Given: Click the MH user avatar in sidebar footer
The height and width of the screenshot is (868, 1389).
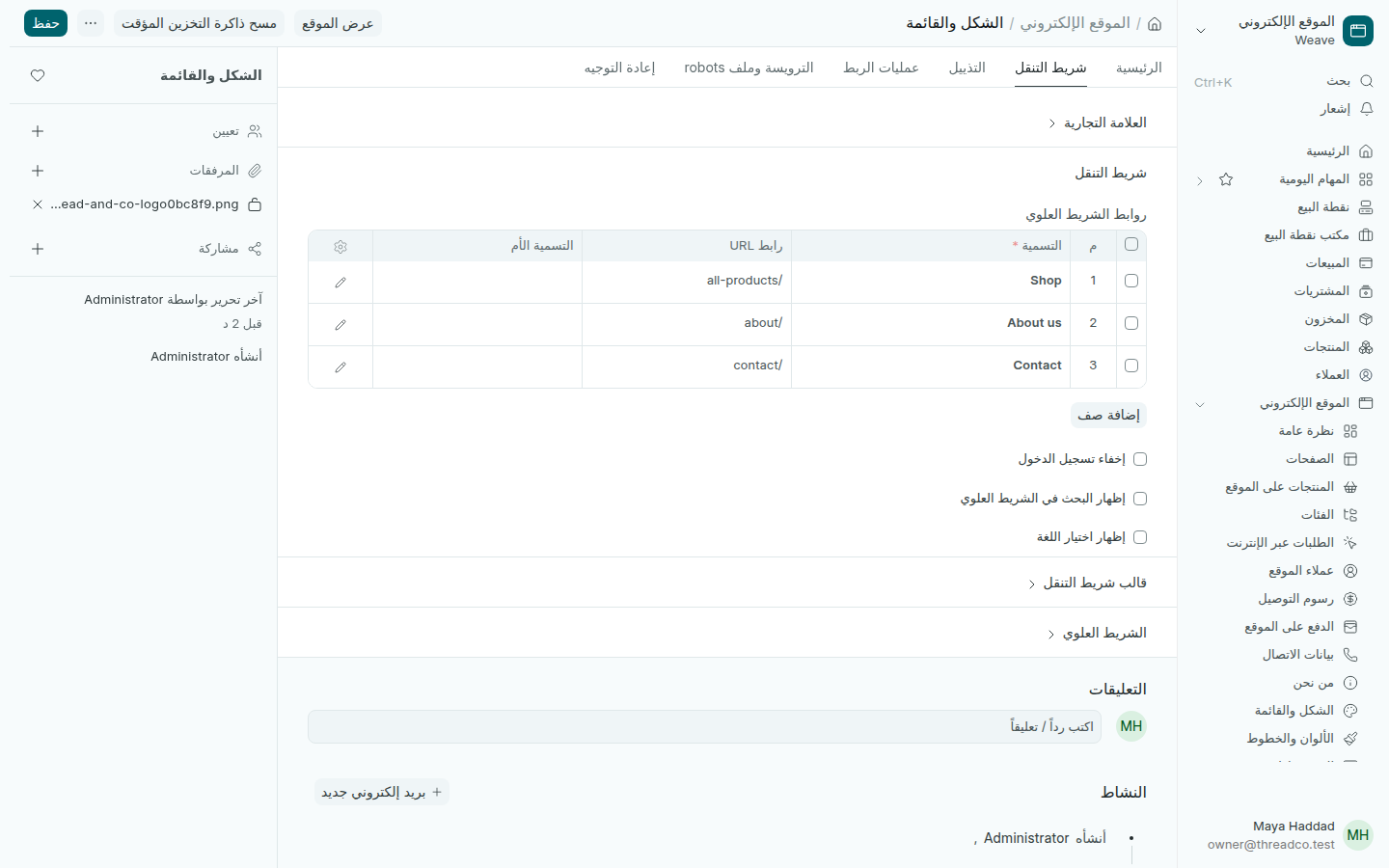Looking at the screenshot, I should [x=1358, y=835].
